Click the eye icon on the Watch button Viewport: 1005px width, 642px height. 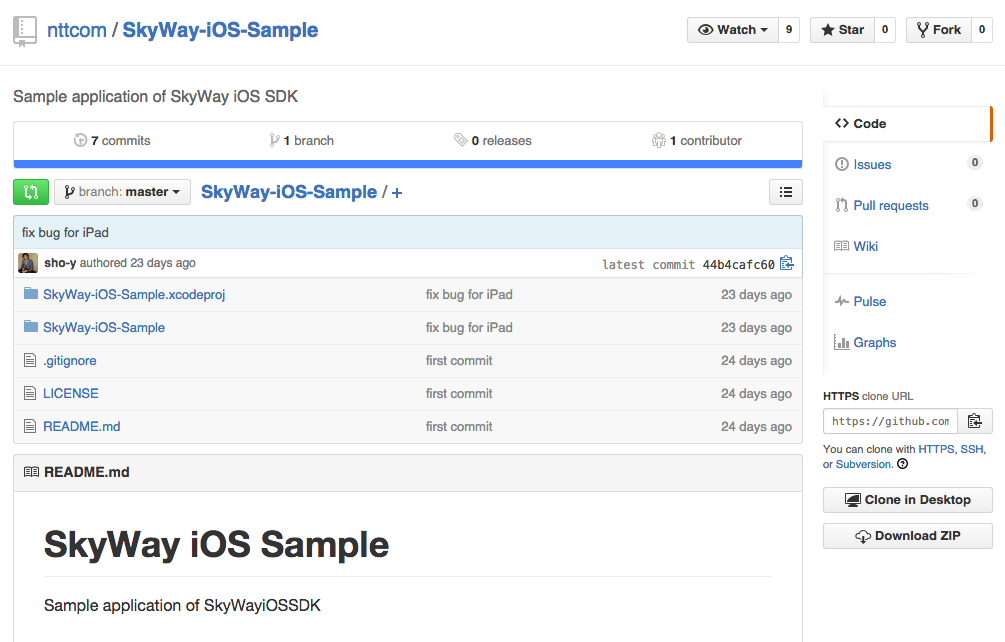tap(705, 29)
